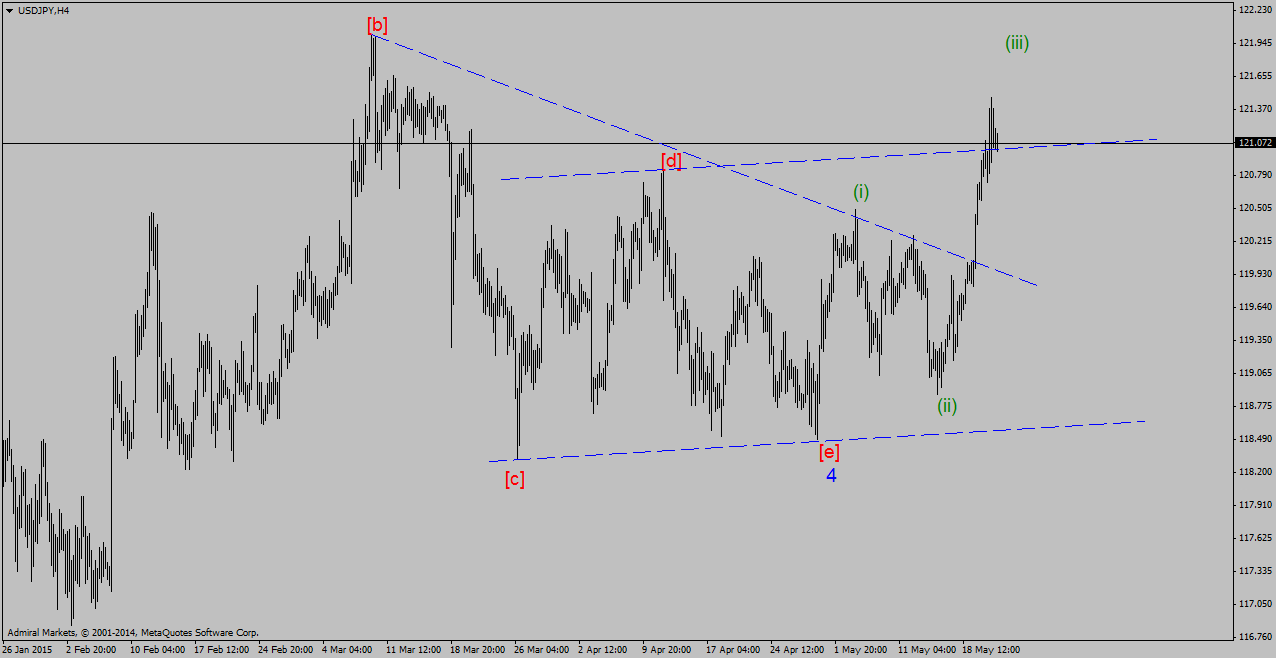Click the 118.490 price axis label
The width and height of the screenshot is (1276, 658).
(x=1254, y=439)
